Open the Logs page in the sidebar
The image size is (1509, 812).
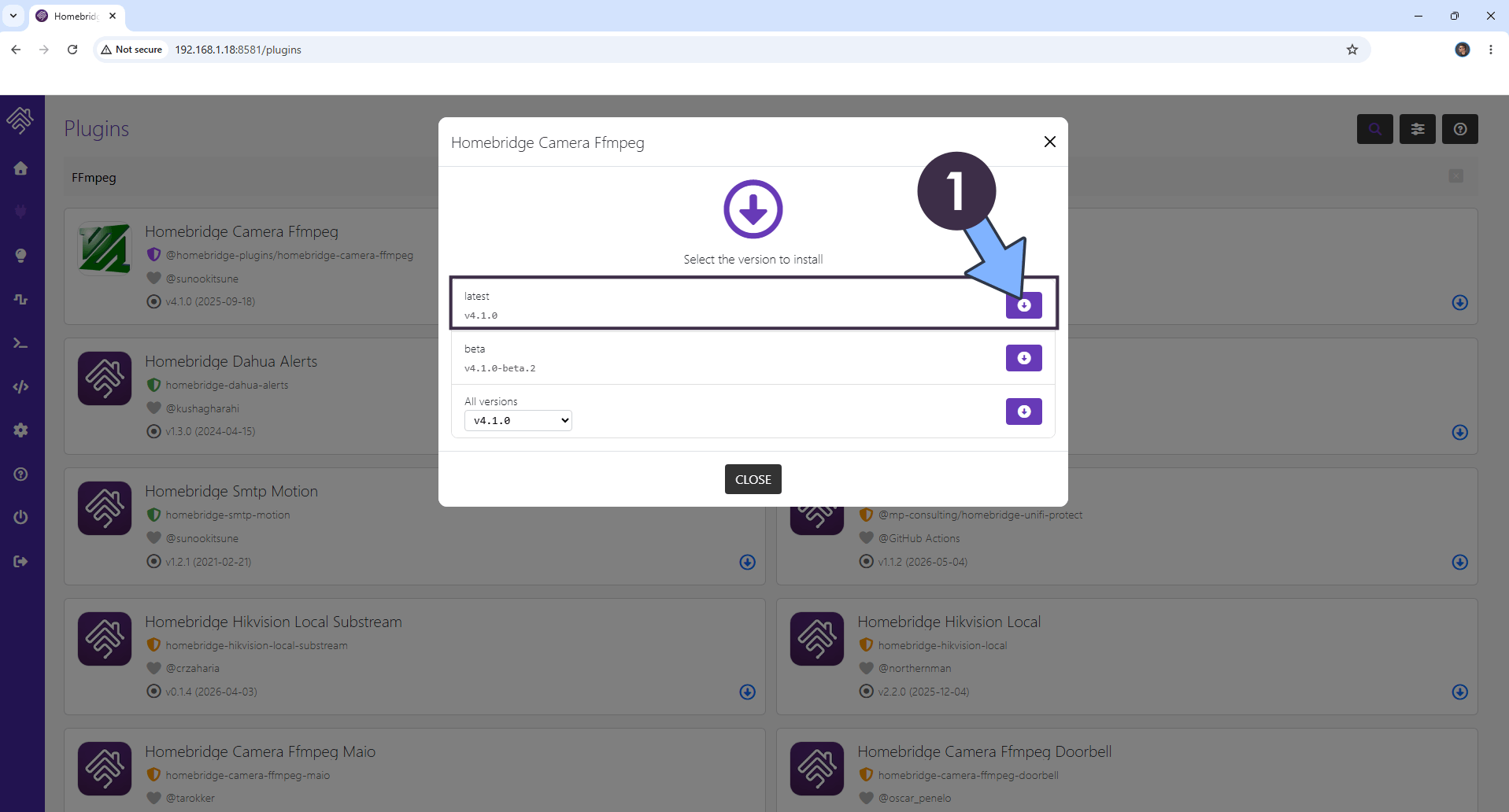[x=21, y=300]
